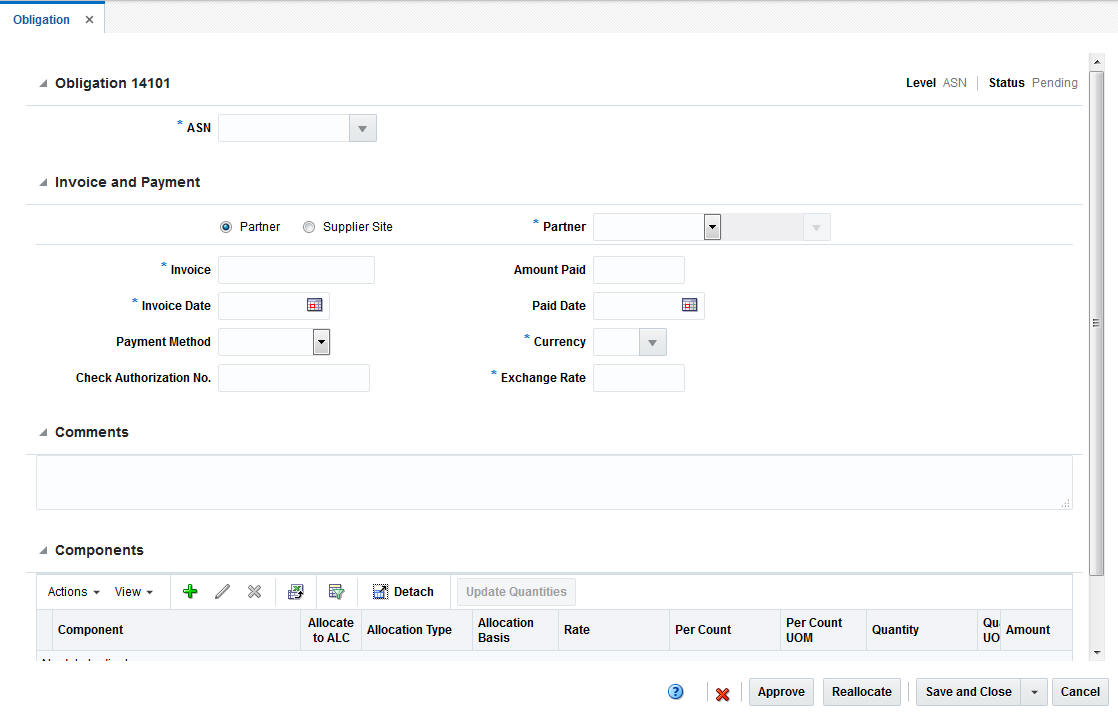Viewport: 1118px width, 723px height.
Task: Close the Obligation tab
Action: click(x=89, y=20)
